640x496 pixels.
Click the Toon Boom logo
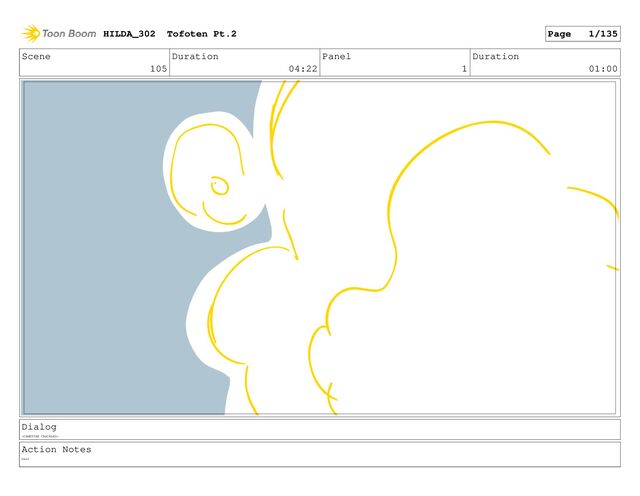(59, 33)
